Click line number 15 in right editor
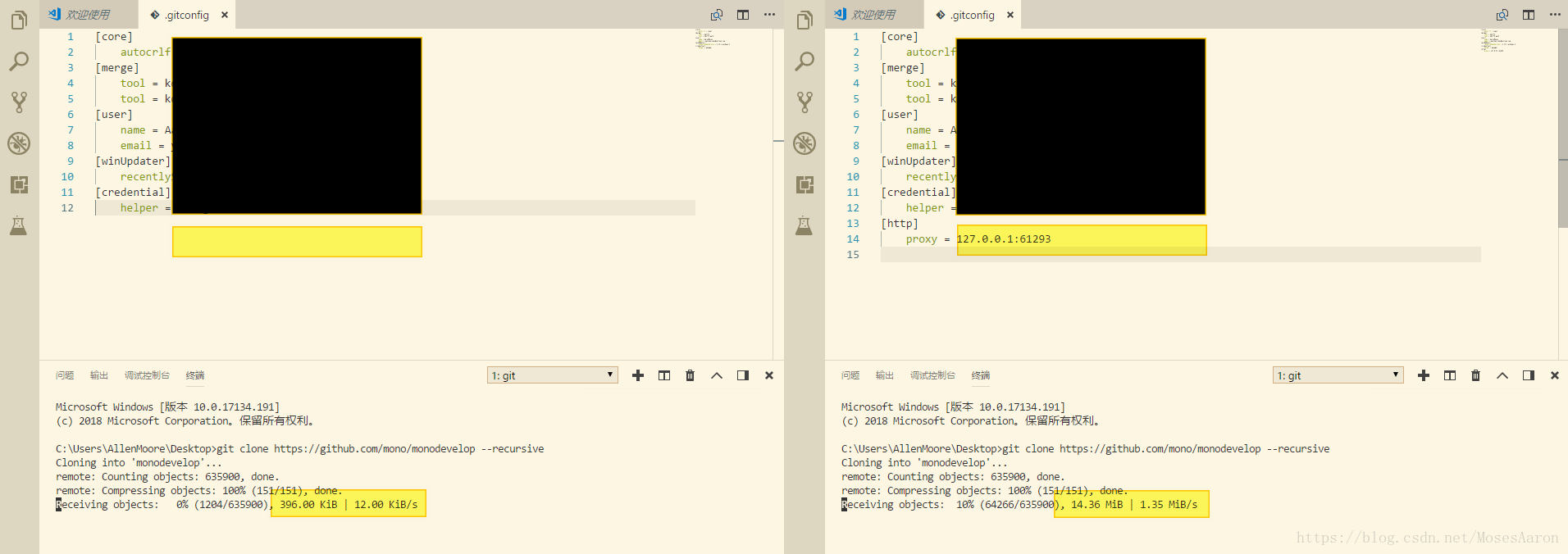Image resolution: width=1568 pixels, height=554 pixels. click(853, 255)
